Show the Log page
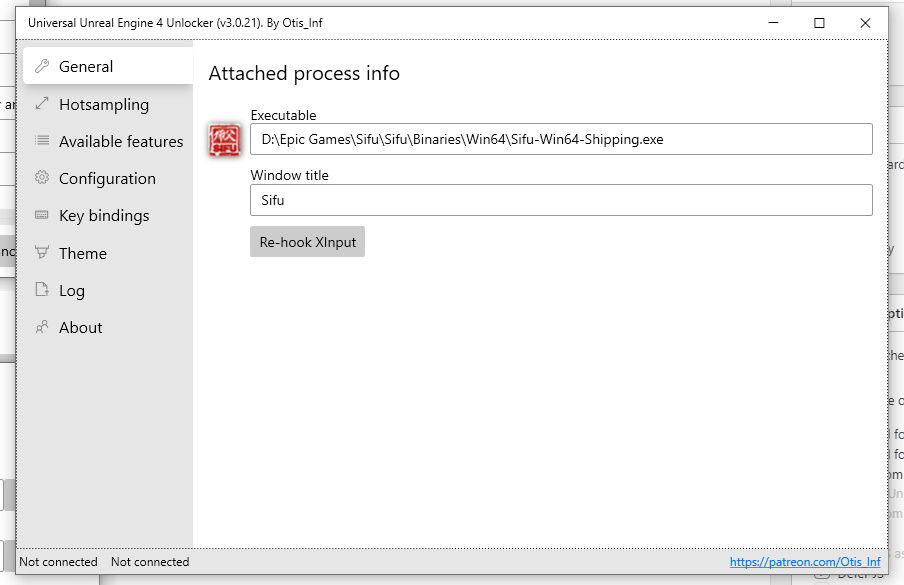 [x=72, y=291]
